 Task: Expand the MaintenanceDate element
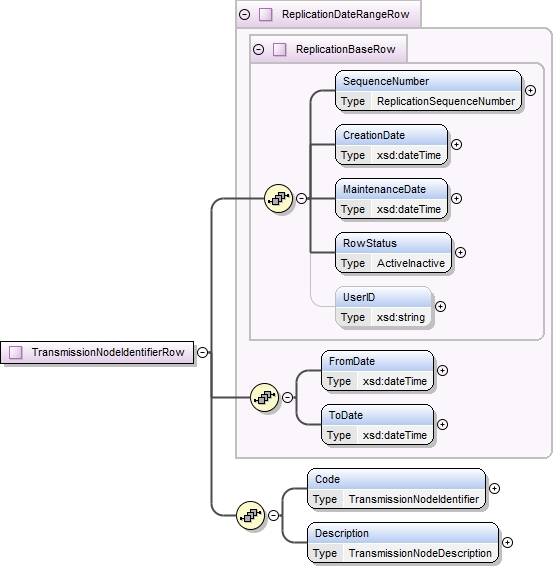pos(456,198)
